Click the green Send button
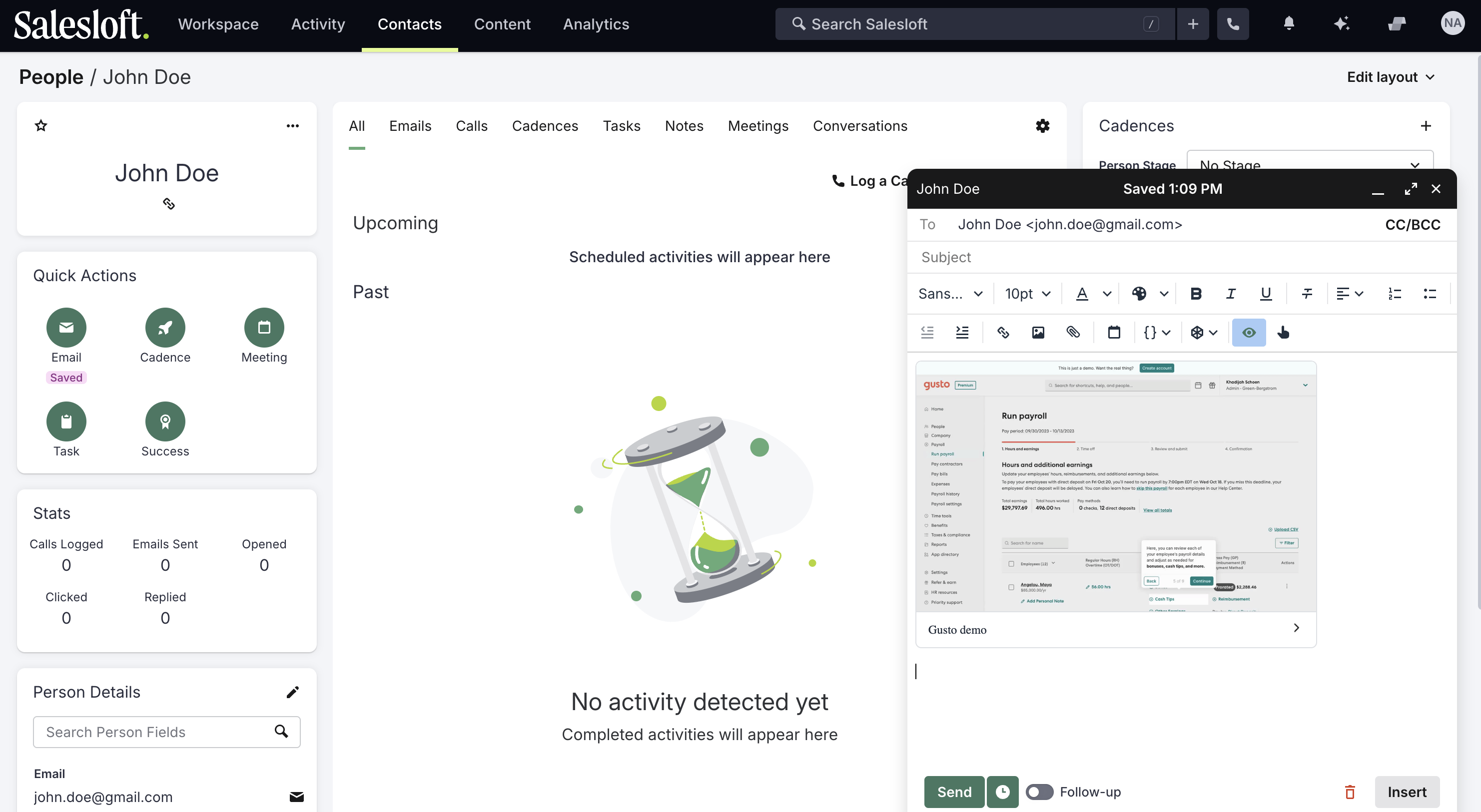1481x812 pixels. pyautogui.click(x=954, y=792)
